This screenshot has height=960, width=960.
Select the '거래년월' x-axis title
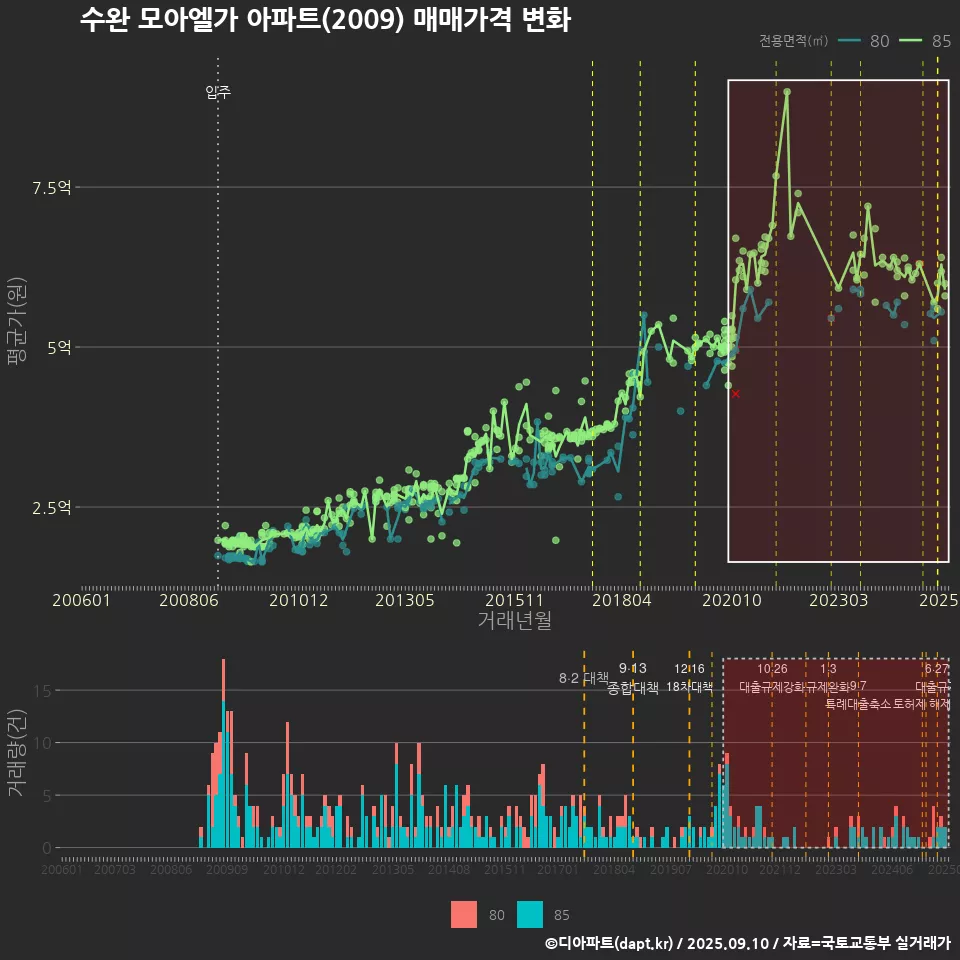point(514,620)
